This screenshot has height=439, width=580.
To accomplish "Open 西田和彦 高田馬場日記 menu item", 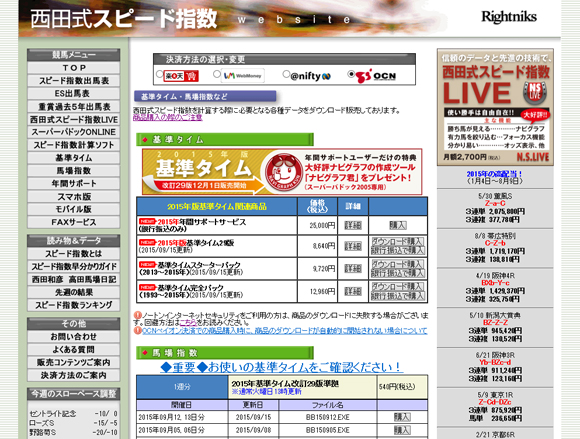I will tap(74, 279).
